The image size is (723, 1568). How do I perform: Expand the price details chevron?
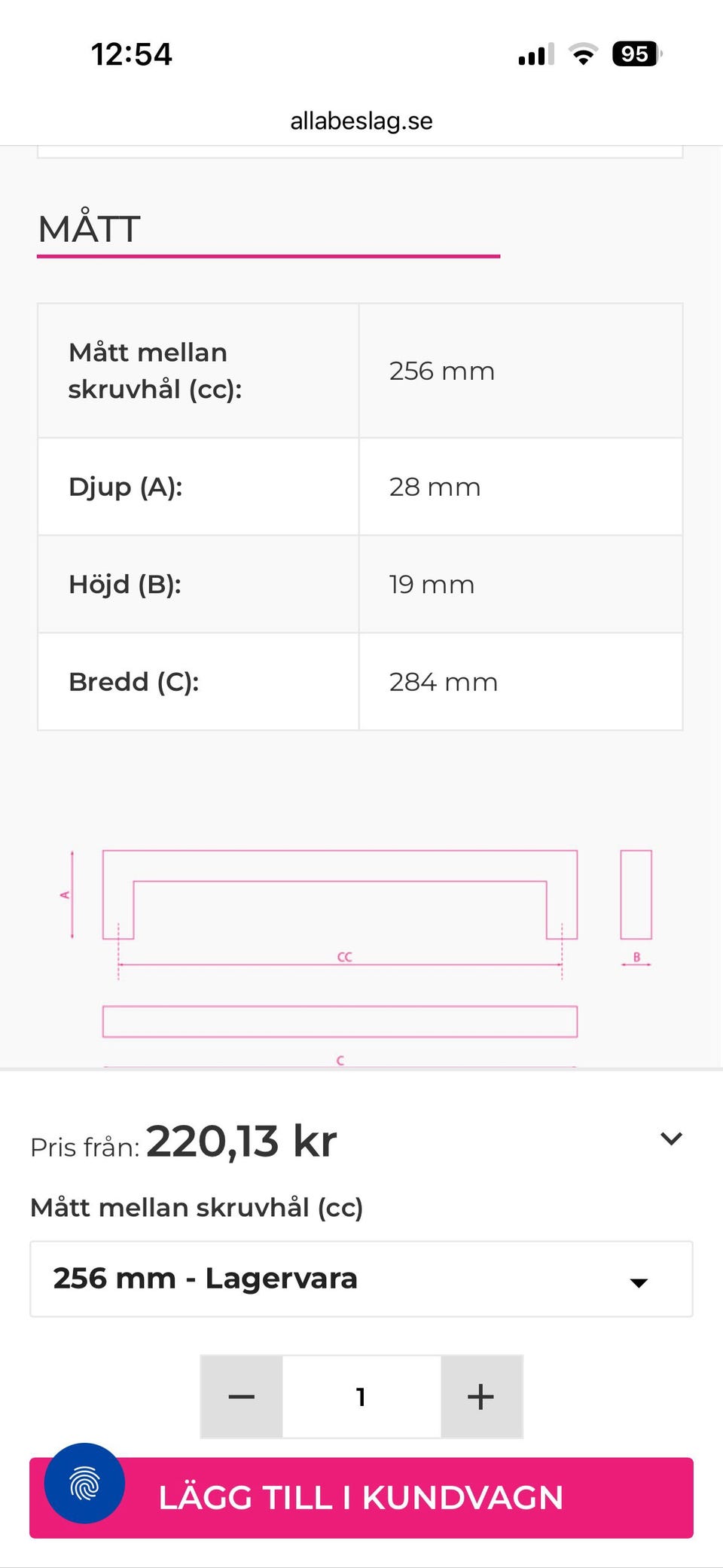pyautogui.click(x=671, y=1139)
